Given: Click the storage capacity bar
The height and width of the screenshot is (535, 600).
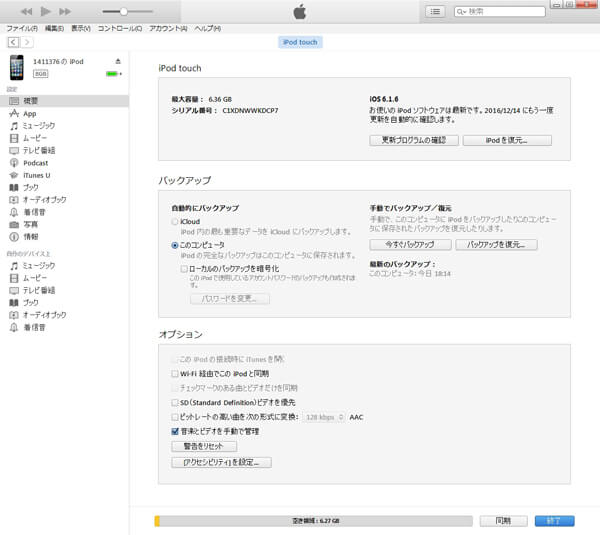Looking at the screenshot, I should tap(314, 521).
